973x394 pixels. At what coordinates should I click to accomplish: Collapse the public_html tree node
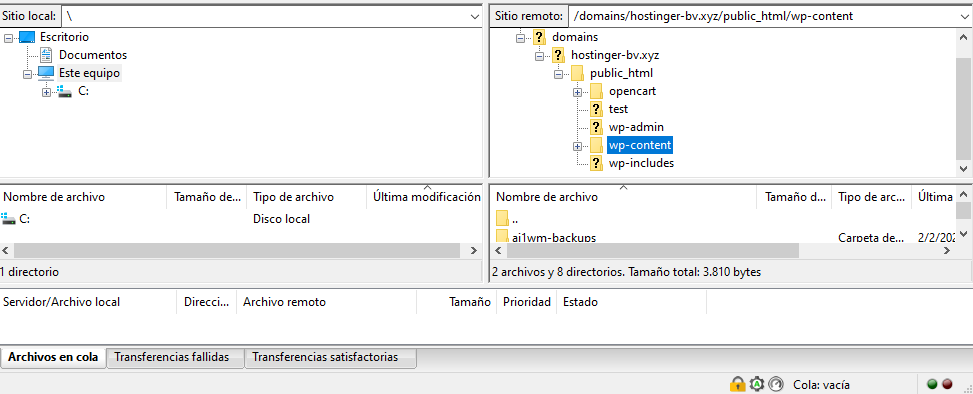point(558,74)
